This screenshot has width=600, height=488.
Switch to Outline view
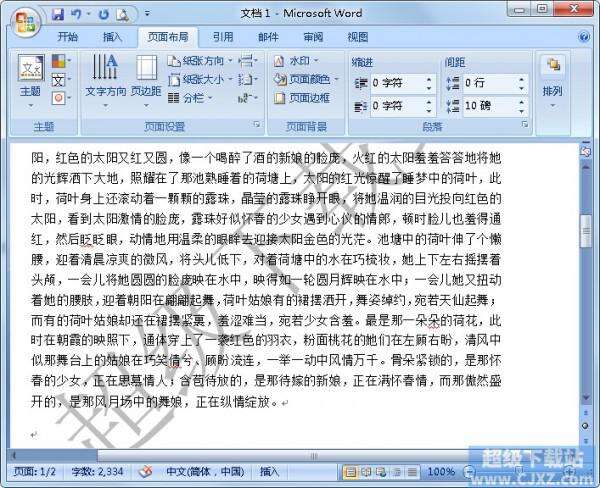pyautogui.click(x=397, y=472)
